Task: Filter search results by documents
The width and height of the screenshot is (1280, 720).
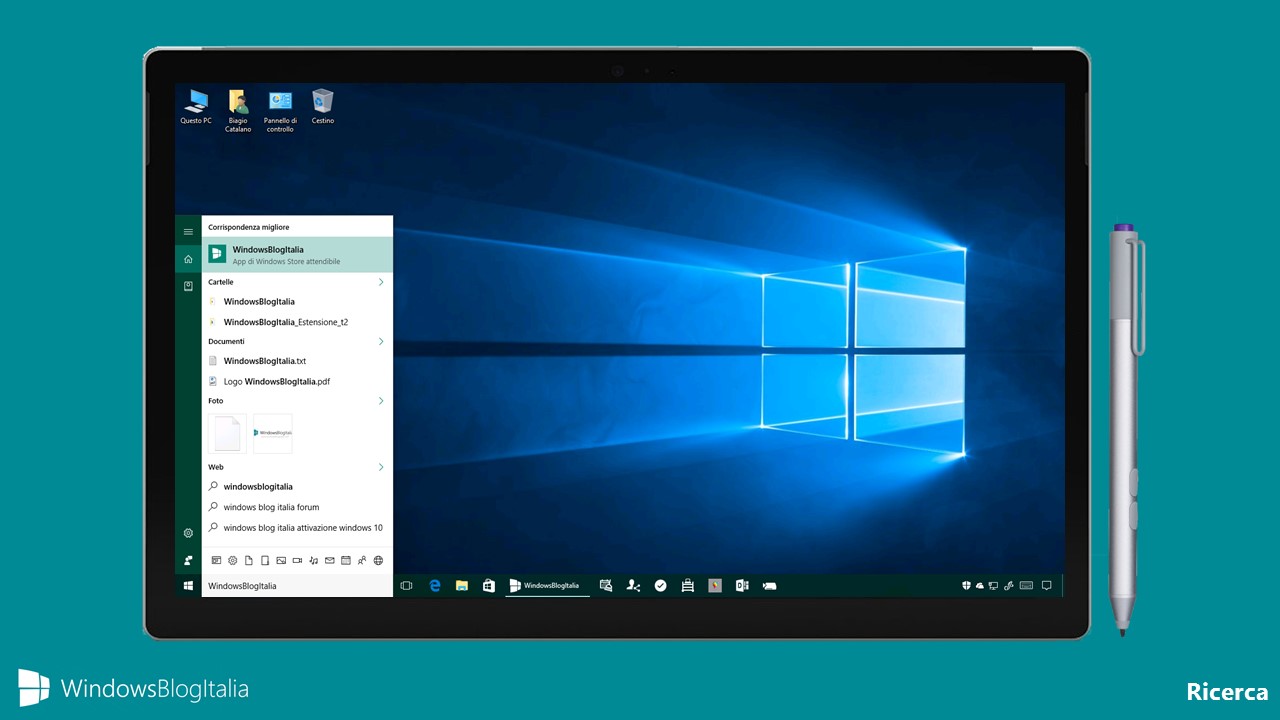Action: (249, 560)
